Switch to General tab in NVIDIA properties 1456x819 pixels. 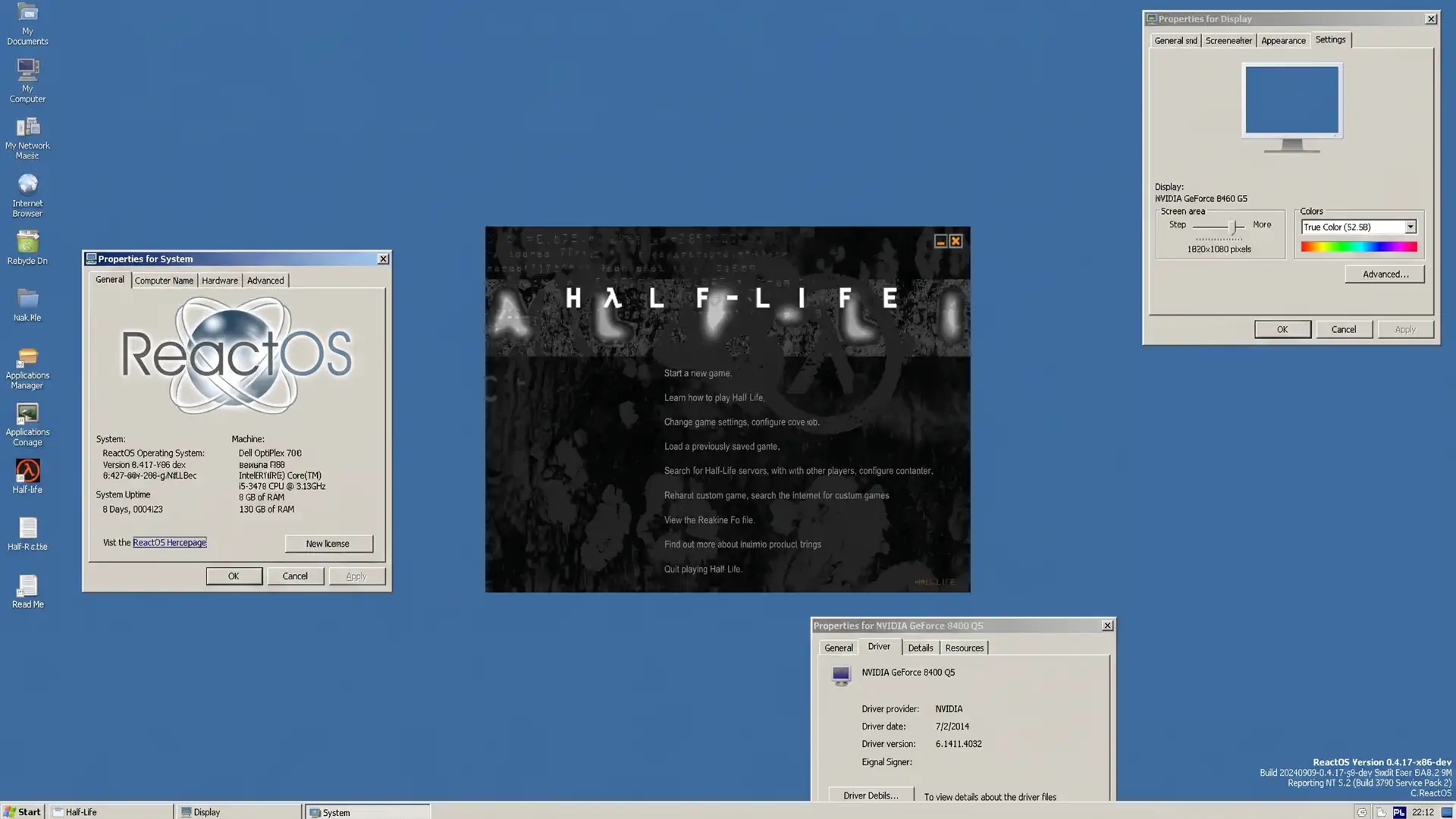click(x=839, y=648)
